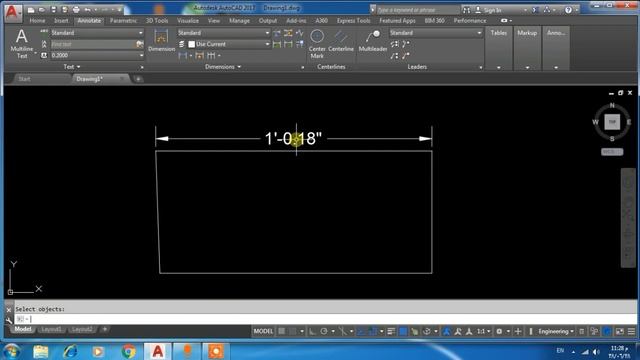Click New drawing icon in quick access toolbar

pyautogui.click(x=31, y=9)
